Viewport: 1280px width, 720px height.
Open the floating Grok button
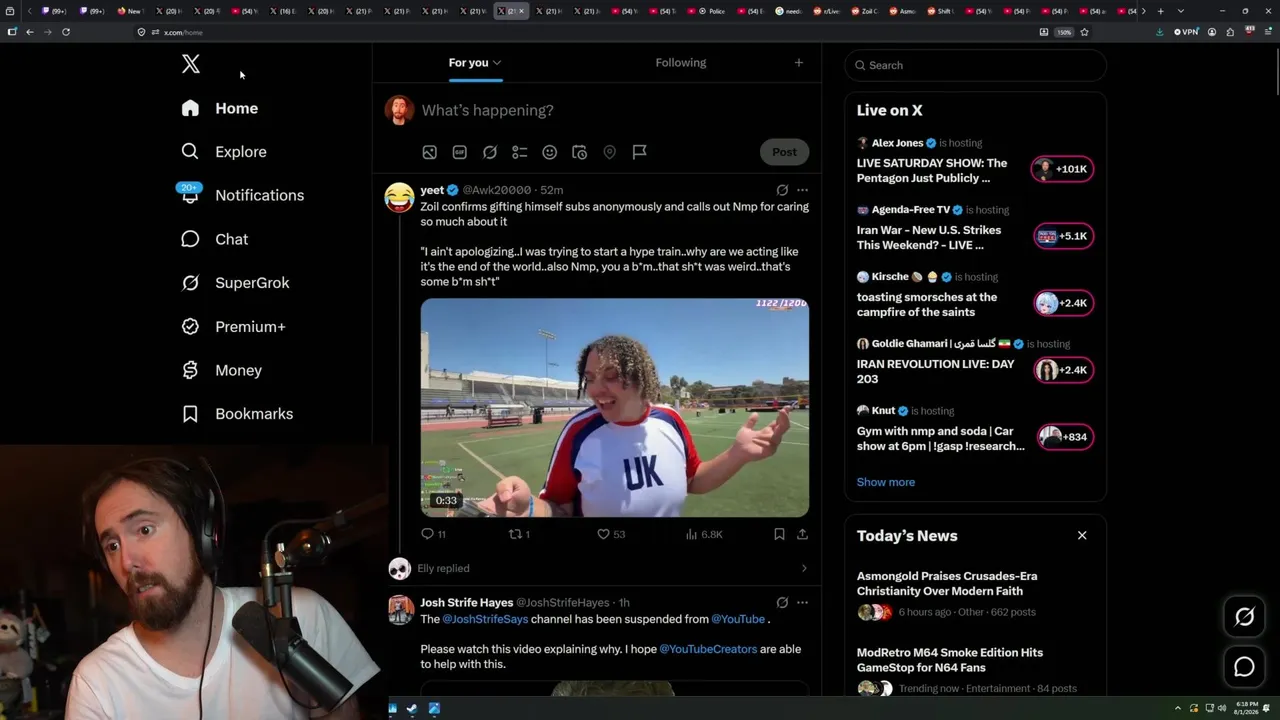pos(1244,617)
